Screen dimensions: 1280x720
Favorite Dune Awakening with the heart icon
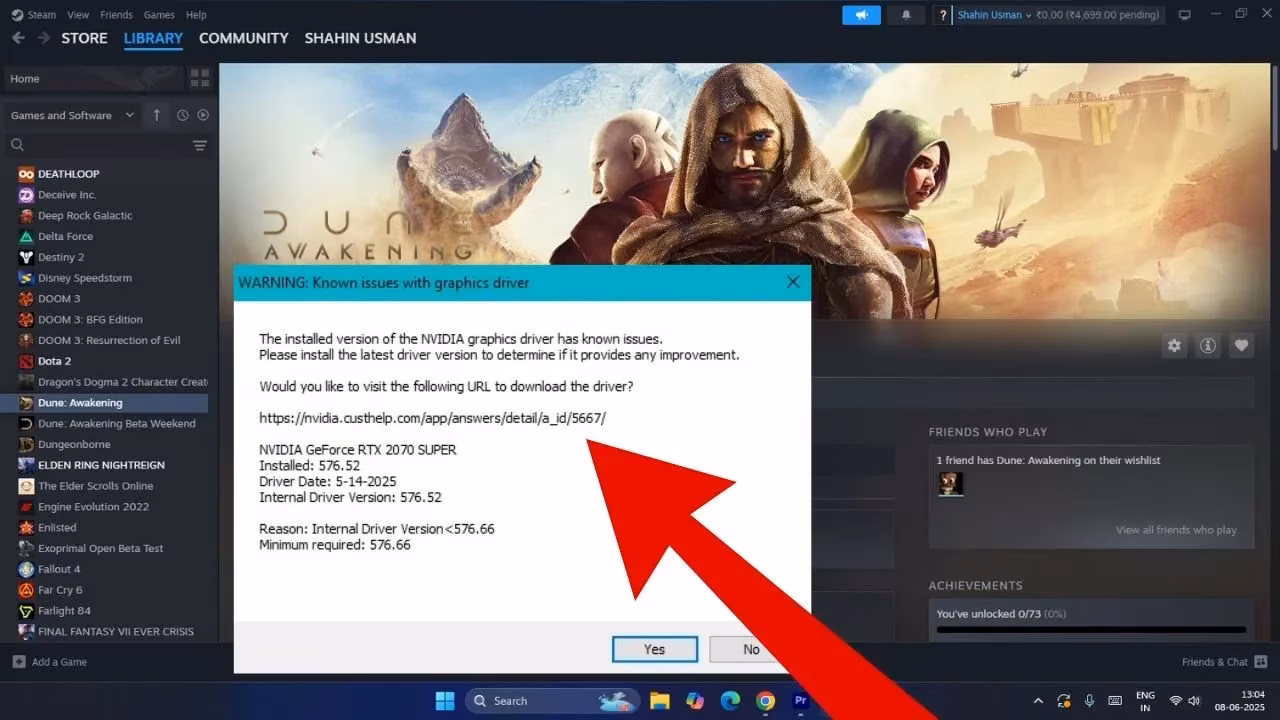[x=1241, y=345]
